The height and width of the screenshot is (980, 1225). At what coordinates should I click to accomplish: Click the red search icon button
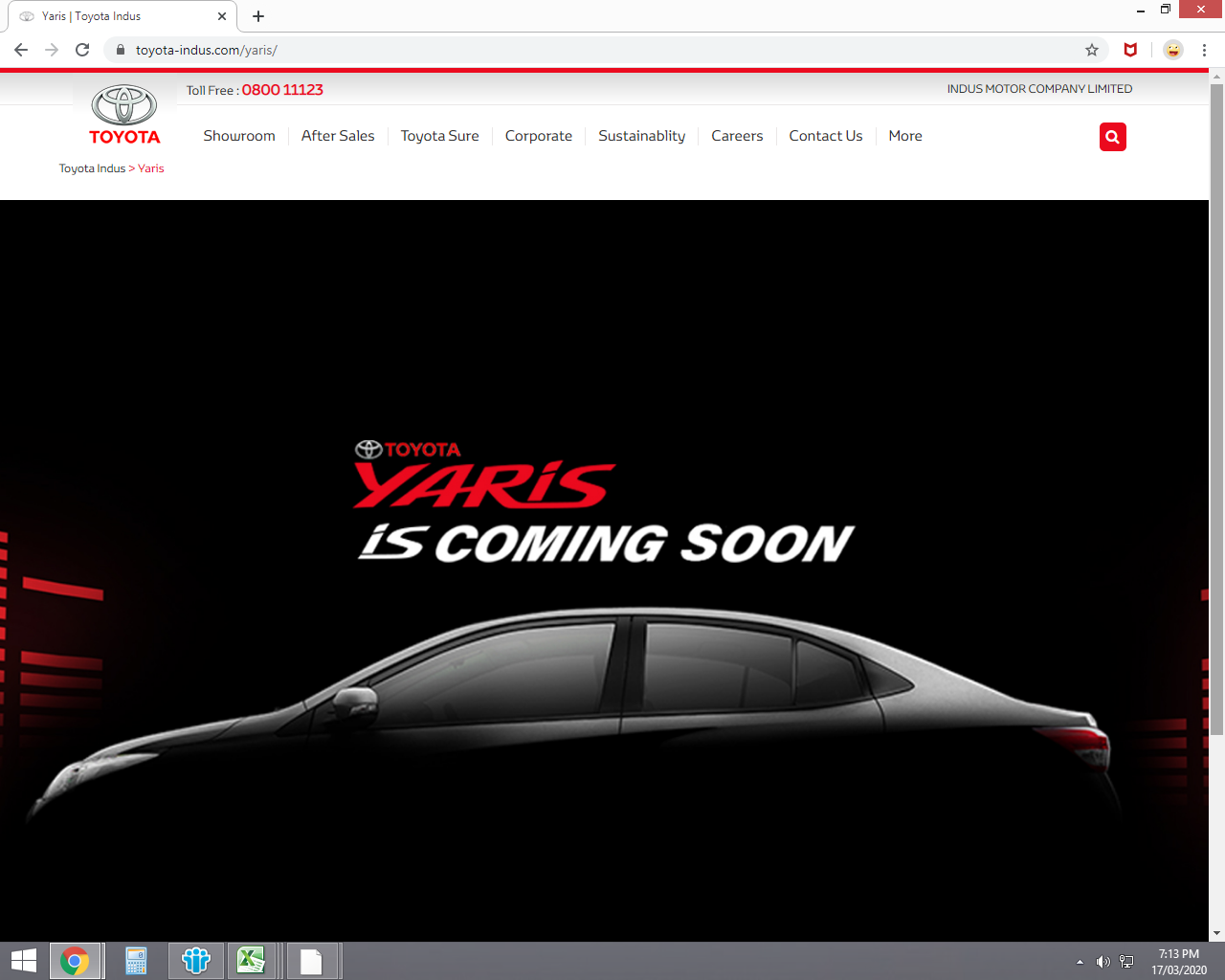(x=1113, y=137)
